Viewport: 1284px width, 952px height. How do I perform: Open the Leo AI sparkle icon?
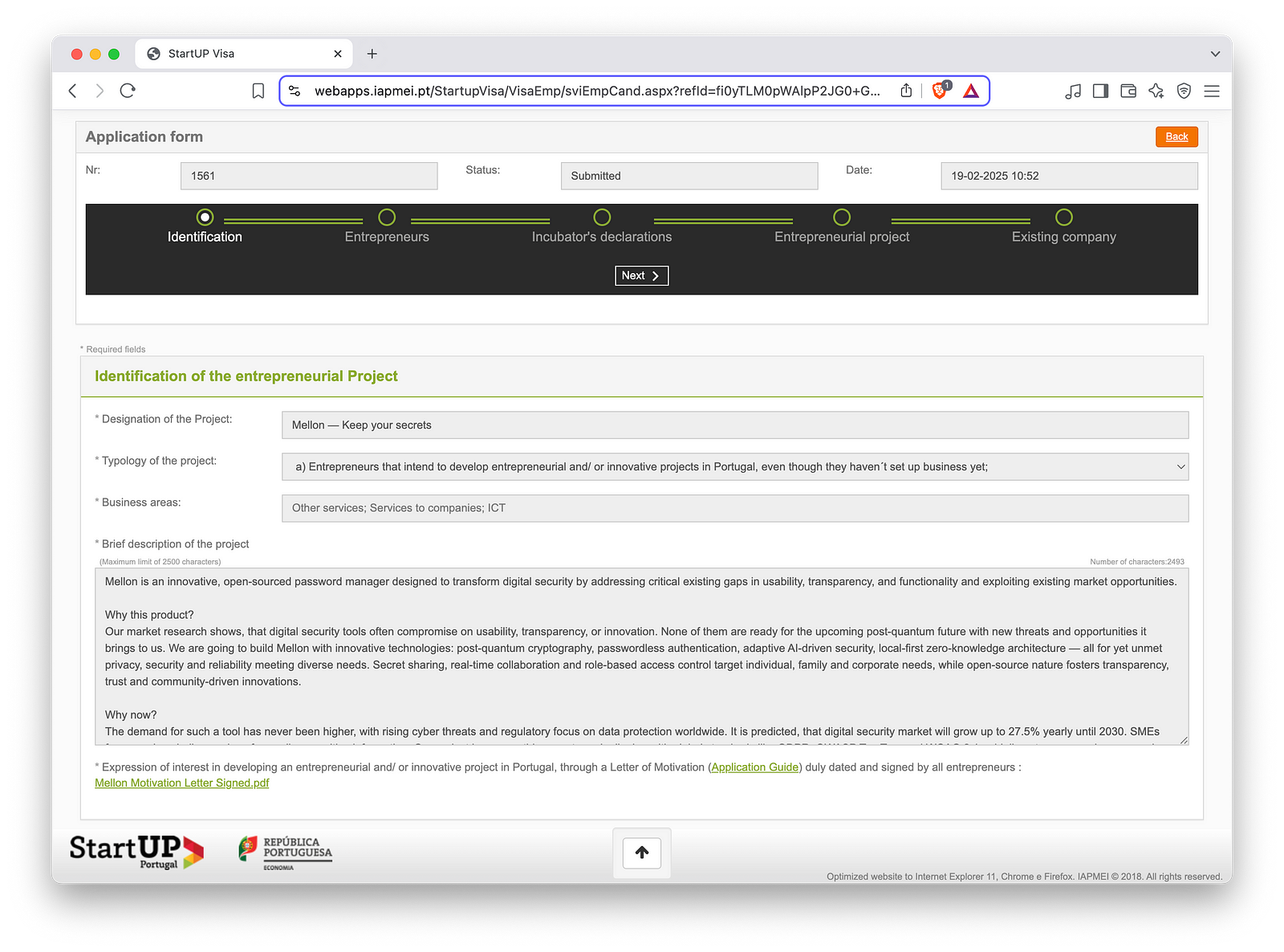coord(1156,91)
